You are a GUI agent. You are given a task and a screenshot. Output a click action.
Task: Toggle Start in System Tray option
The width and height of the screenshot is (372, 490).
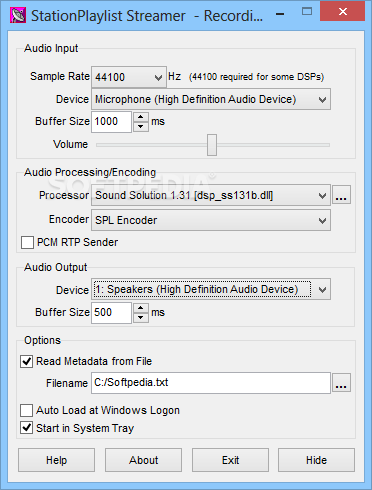pos(27,428)
